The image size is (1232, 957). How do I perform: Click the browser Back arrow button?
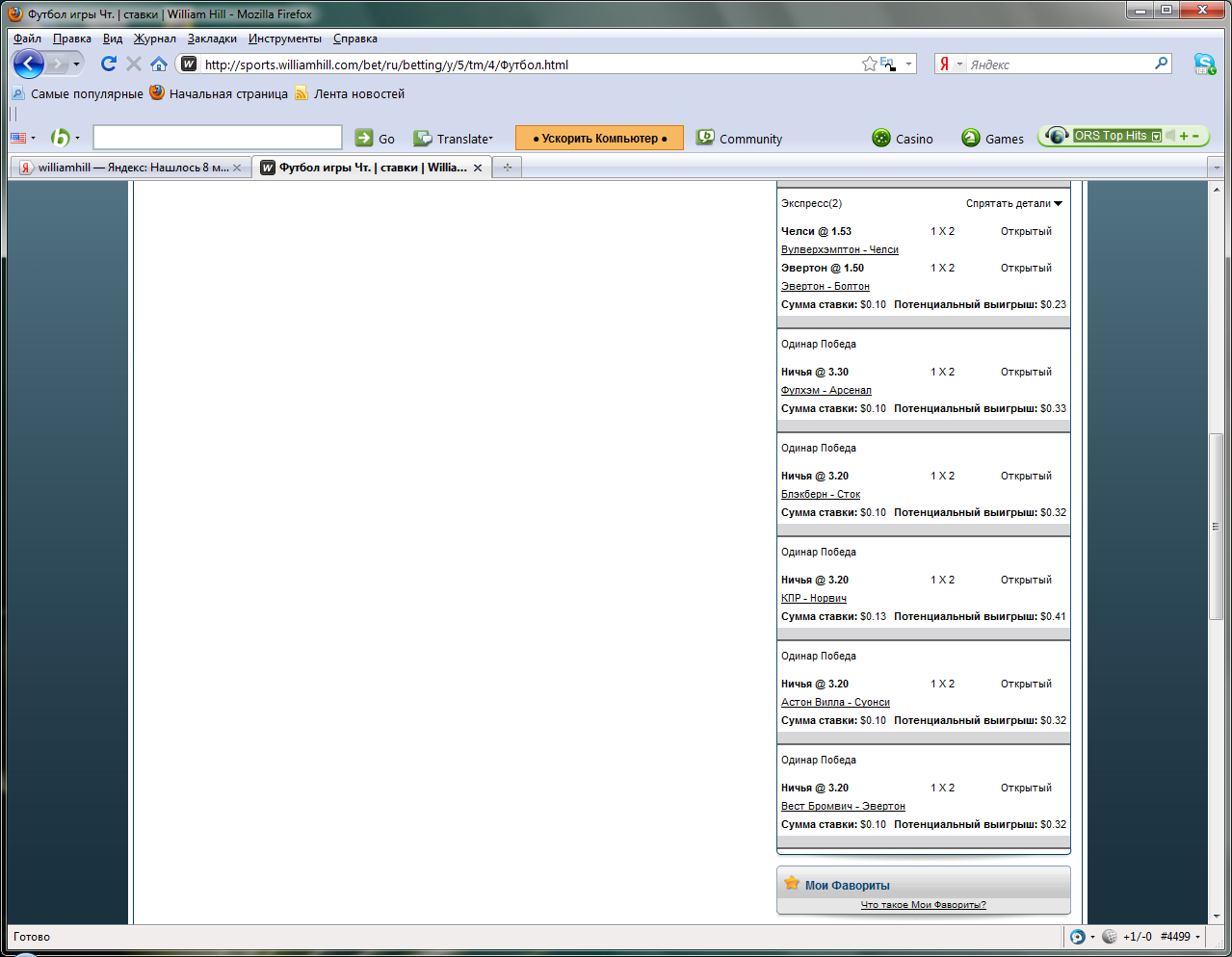pos(29,65)
